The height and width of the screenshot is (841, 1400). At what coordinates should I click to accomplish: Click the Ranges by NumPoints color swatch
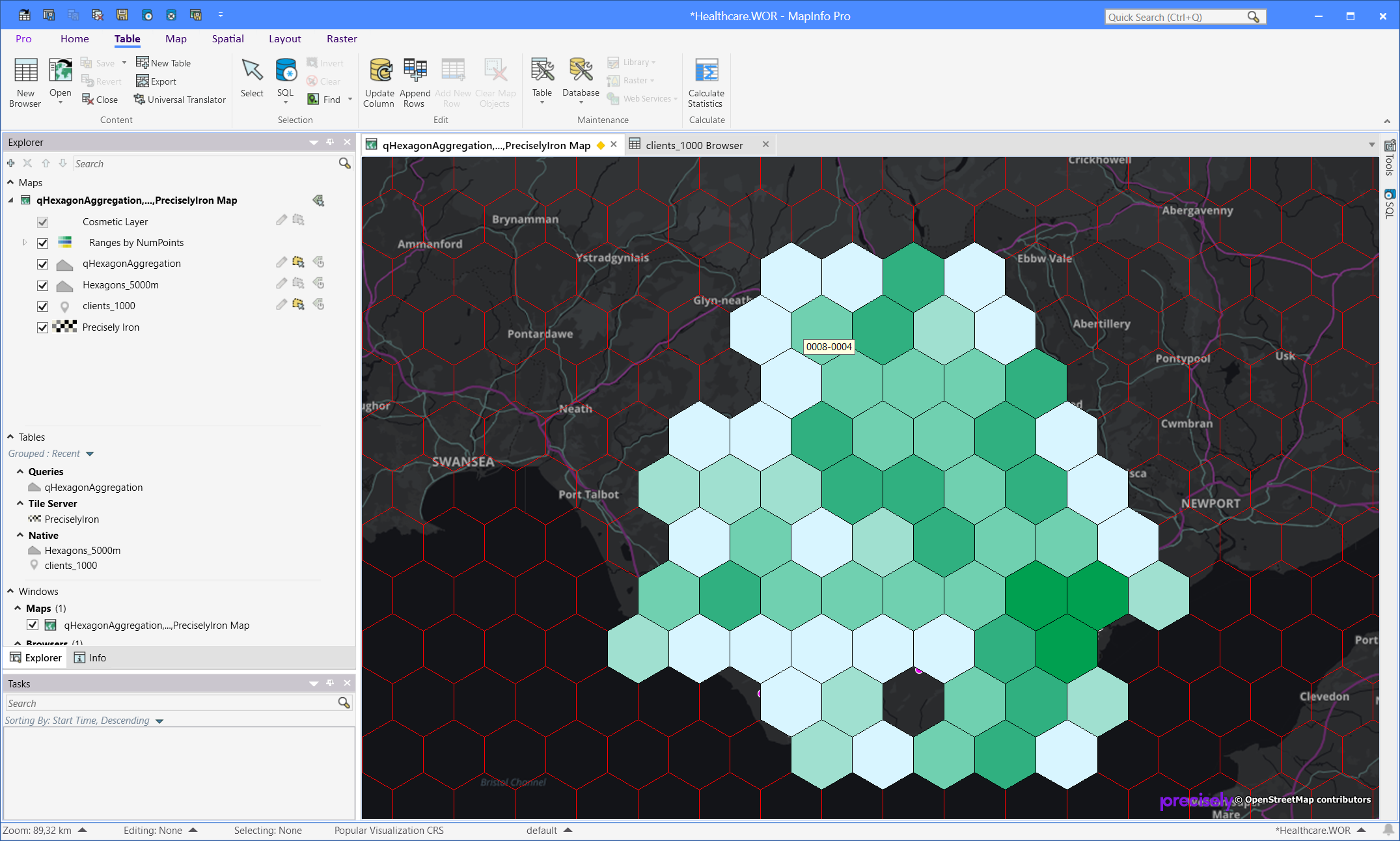tap(64, 243)
